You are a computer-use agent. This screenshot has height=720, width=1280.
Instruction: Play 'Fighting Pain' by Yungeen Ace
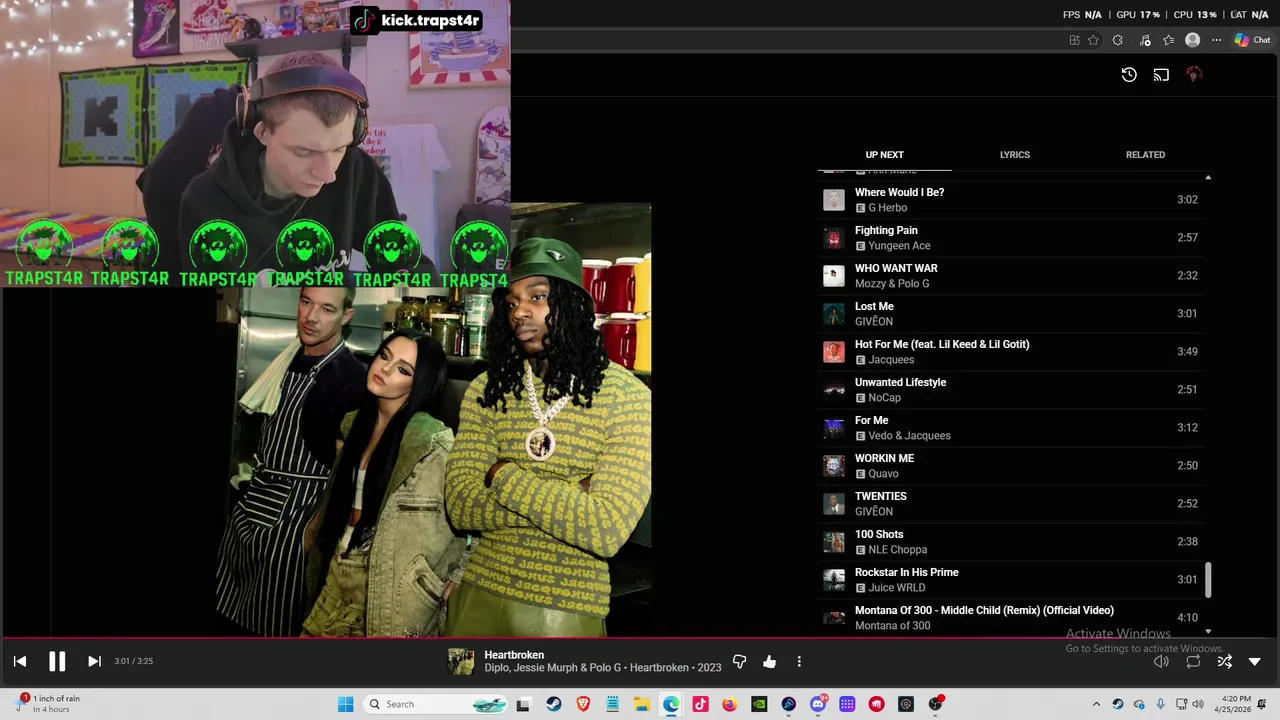pos(1010,238)
